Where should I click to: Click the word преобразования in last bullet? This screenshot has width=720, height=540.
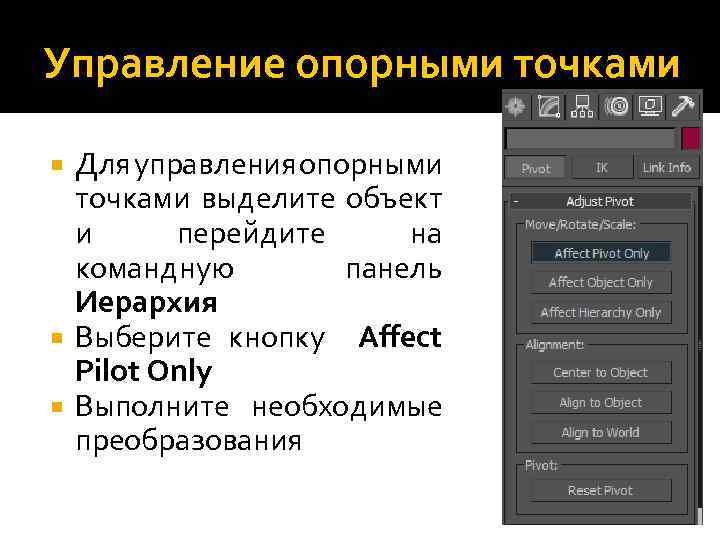[189, 442]
